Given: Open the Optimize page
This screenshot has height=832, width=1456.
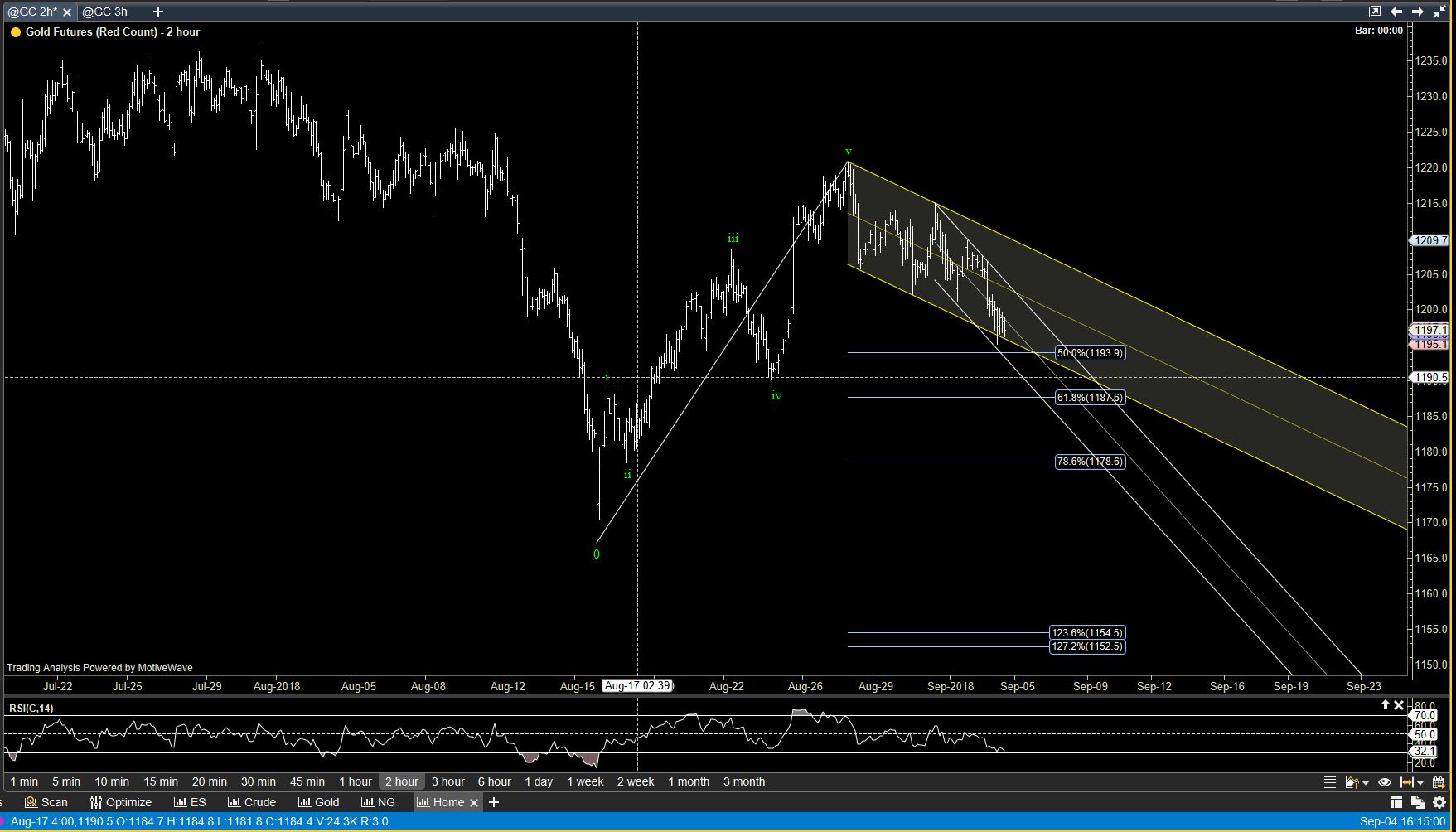Looking at the screenshot, I should [121, 802].
